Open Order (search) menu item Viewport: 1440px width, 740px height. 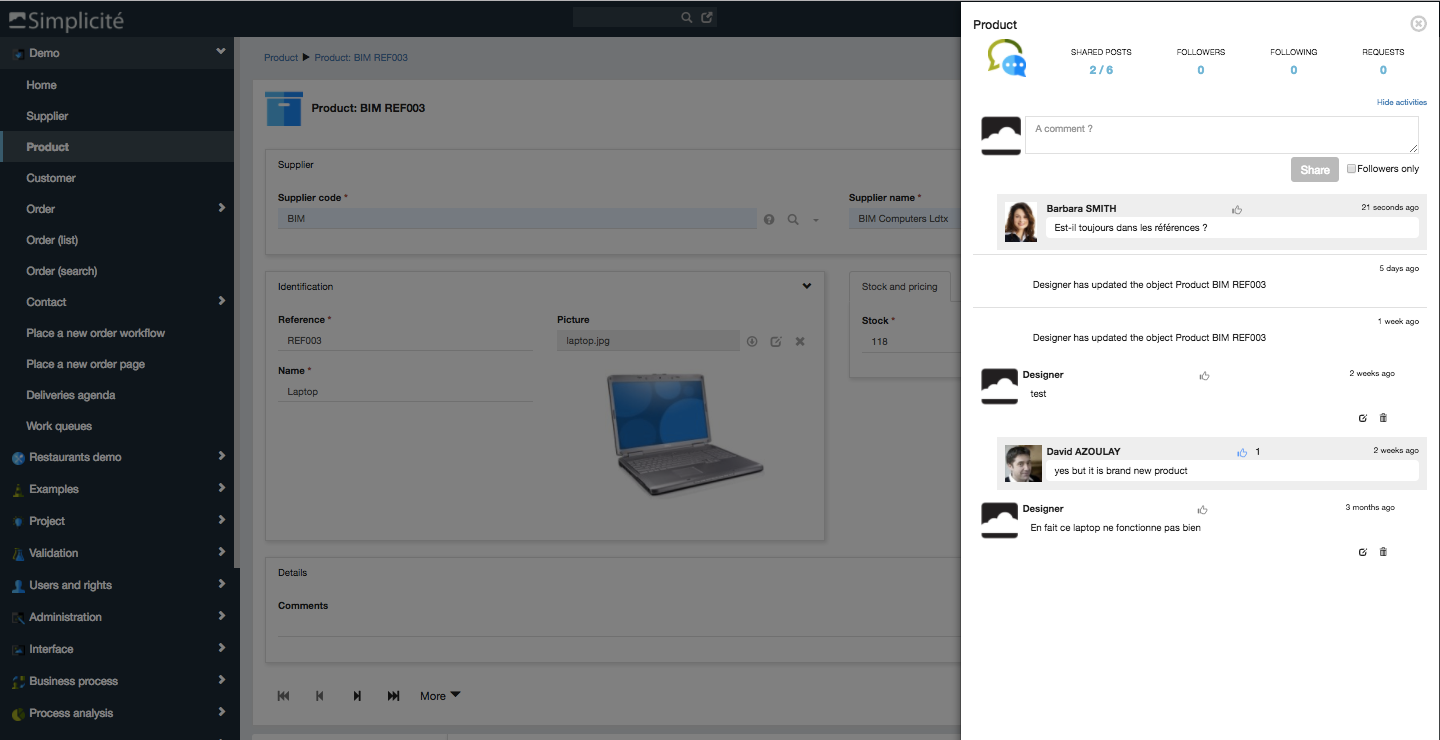click(62, 271)
